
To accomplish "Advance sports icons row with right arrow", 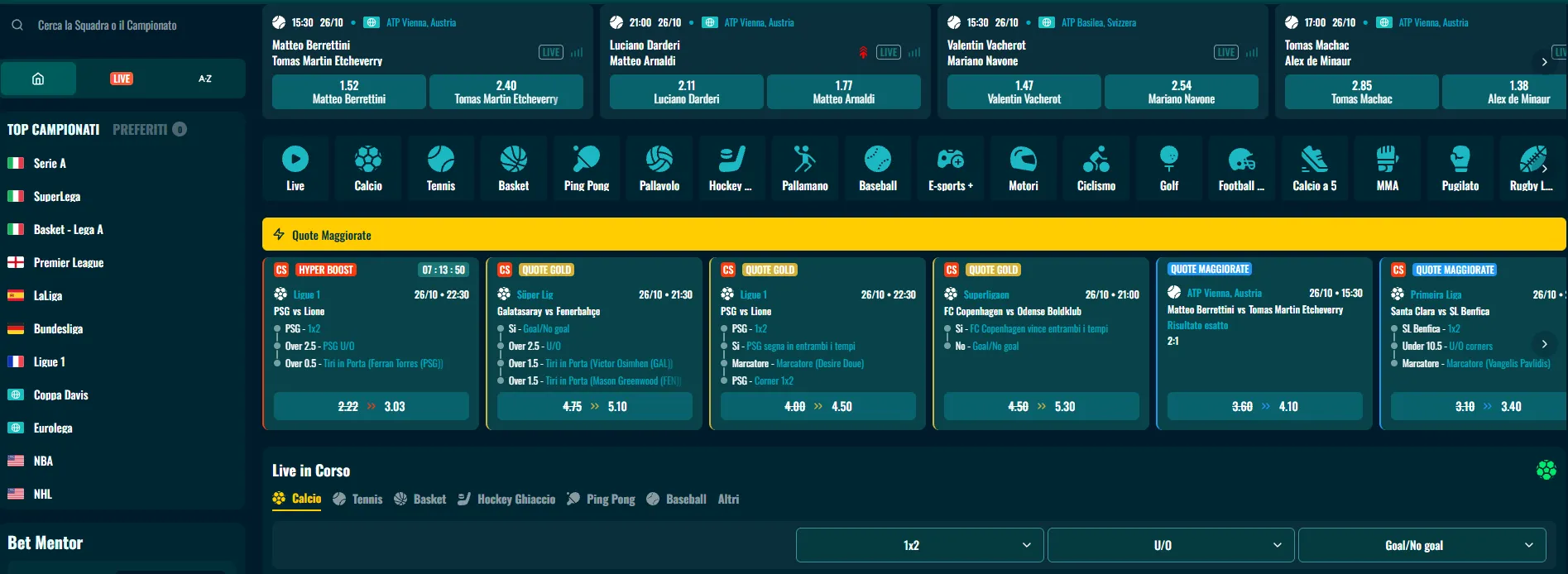I will tap(1544, 169).
